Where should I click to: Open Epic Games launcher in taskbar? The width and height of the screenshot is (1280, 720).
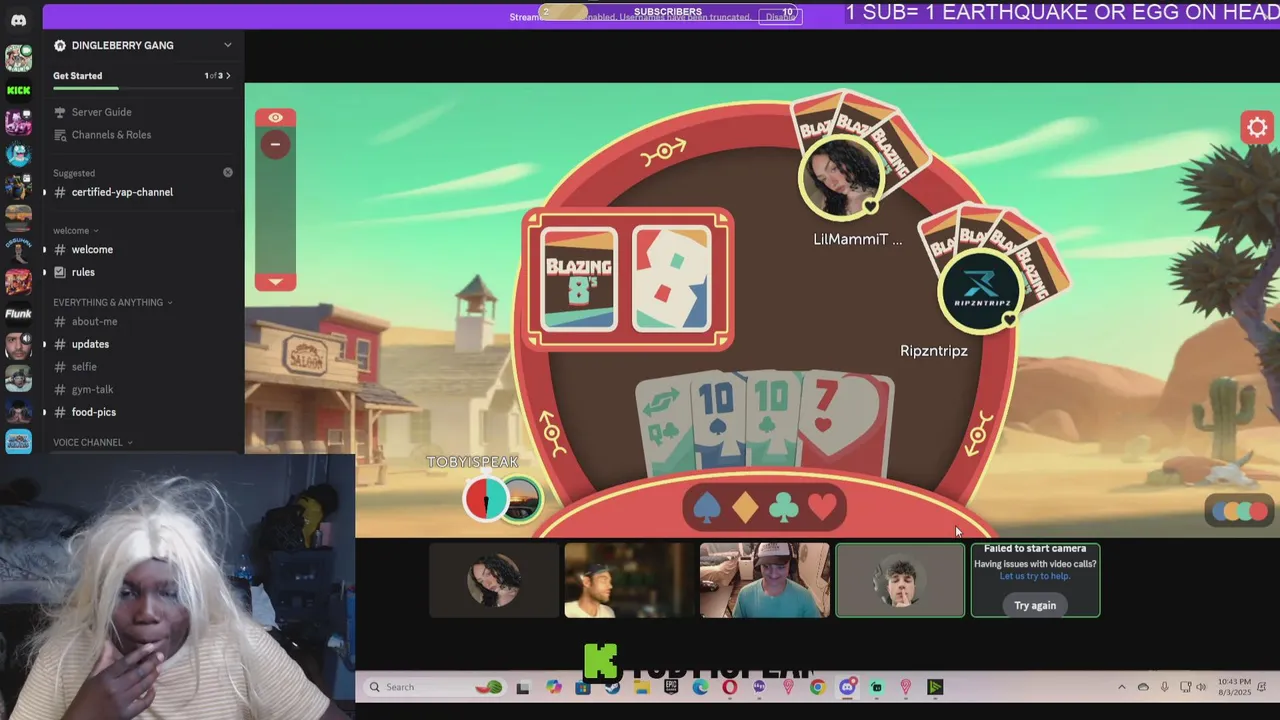coord(671,687)
